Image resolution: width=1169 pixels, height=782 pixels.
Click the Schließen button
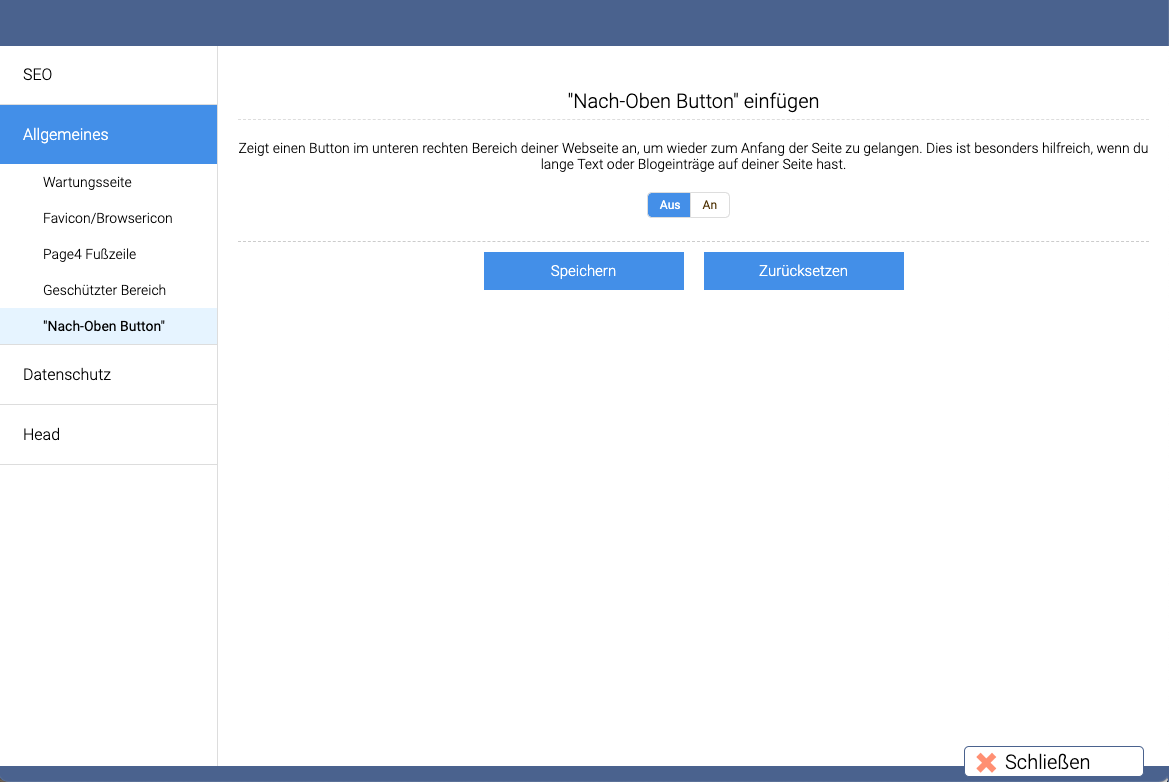point(1053,762)
